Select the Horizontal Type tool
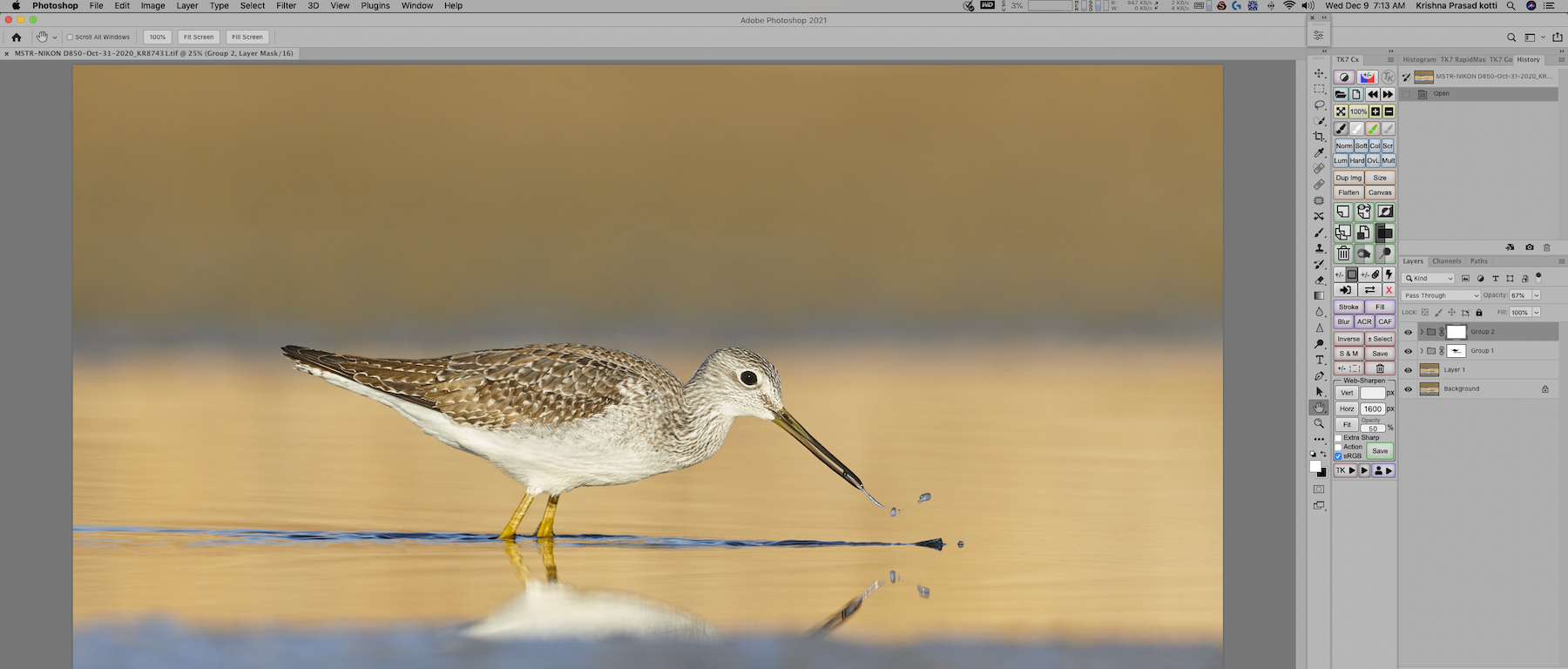 click(x=1319, y=360)
